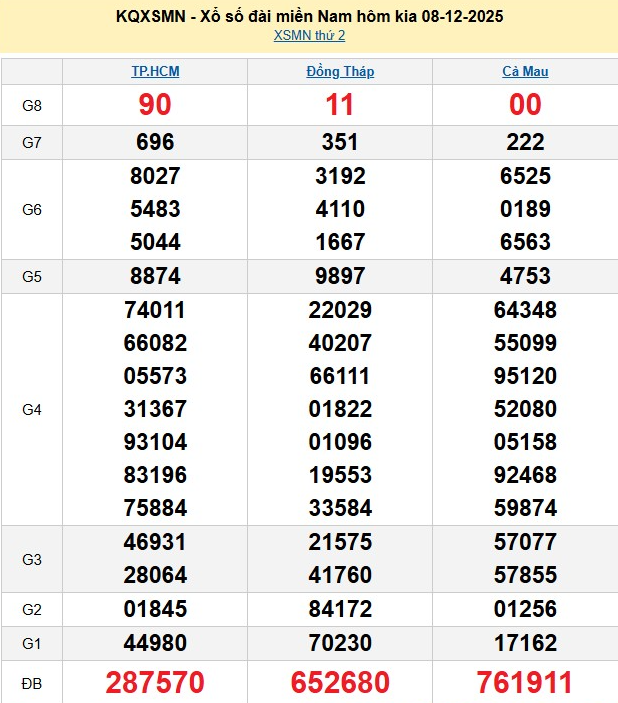
Task: Click the G3 number 57855
Action: [525, 575]
